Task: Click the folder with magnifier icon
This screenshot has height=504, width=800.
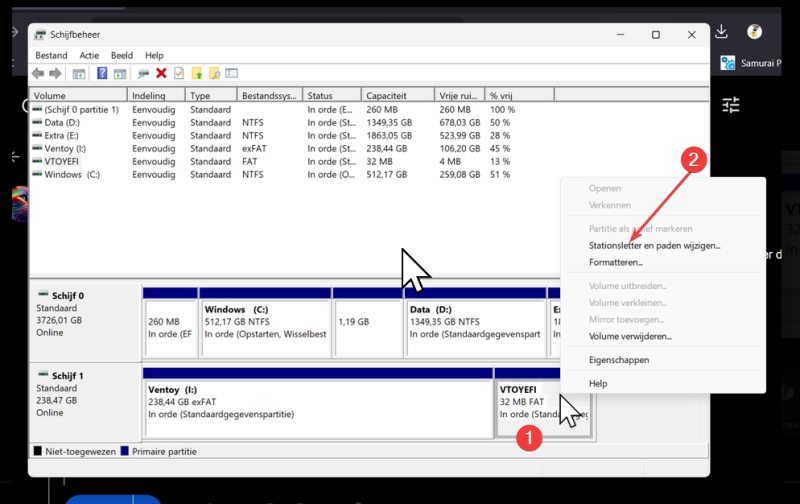Action: coord(214,73)
